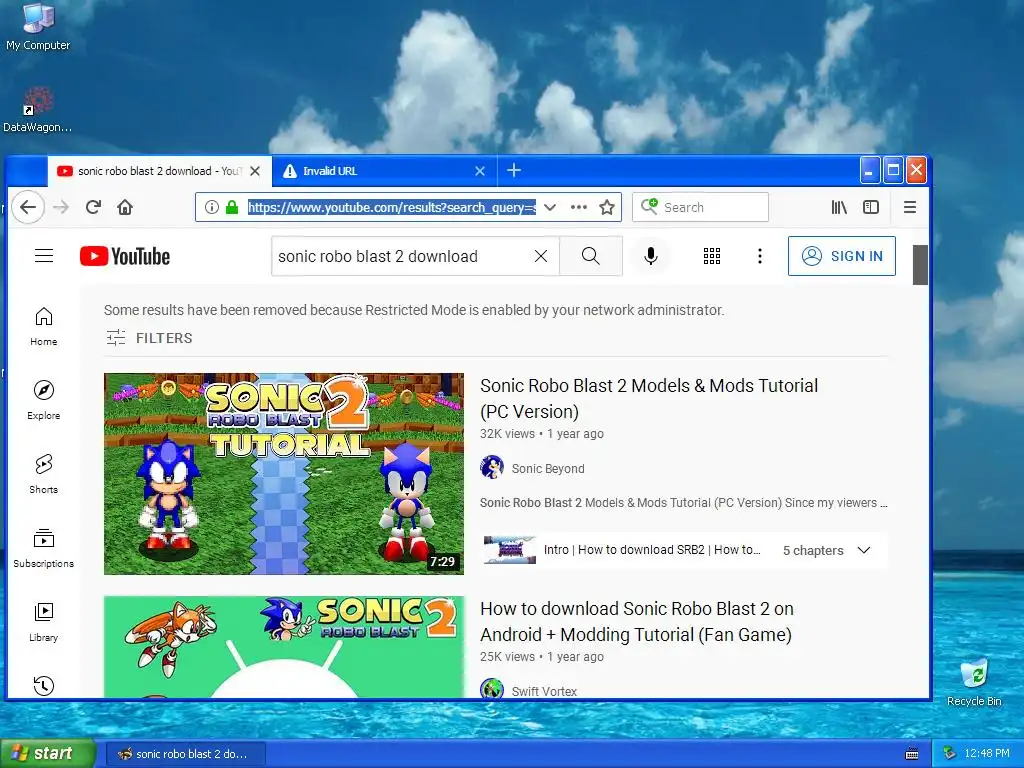Click the Swift Vortex channel avatar
The height and width of the screenshot is (768, 1024).
click(492, 689)
